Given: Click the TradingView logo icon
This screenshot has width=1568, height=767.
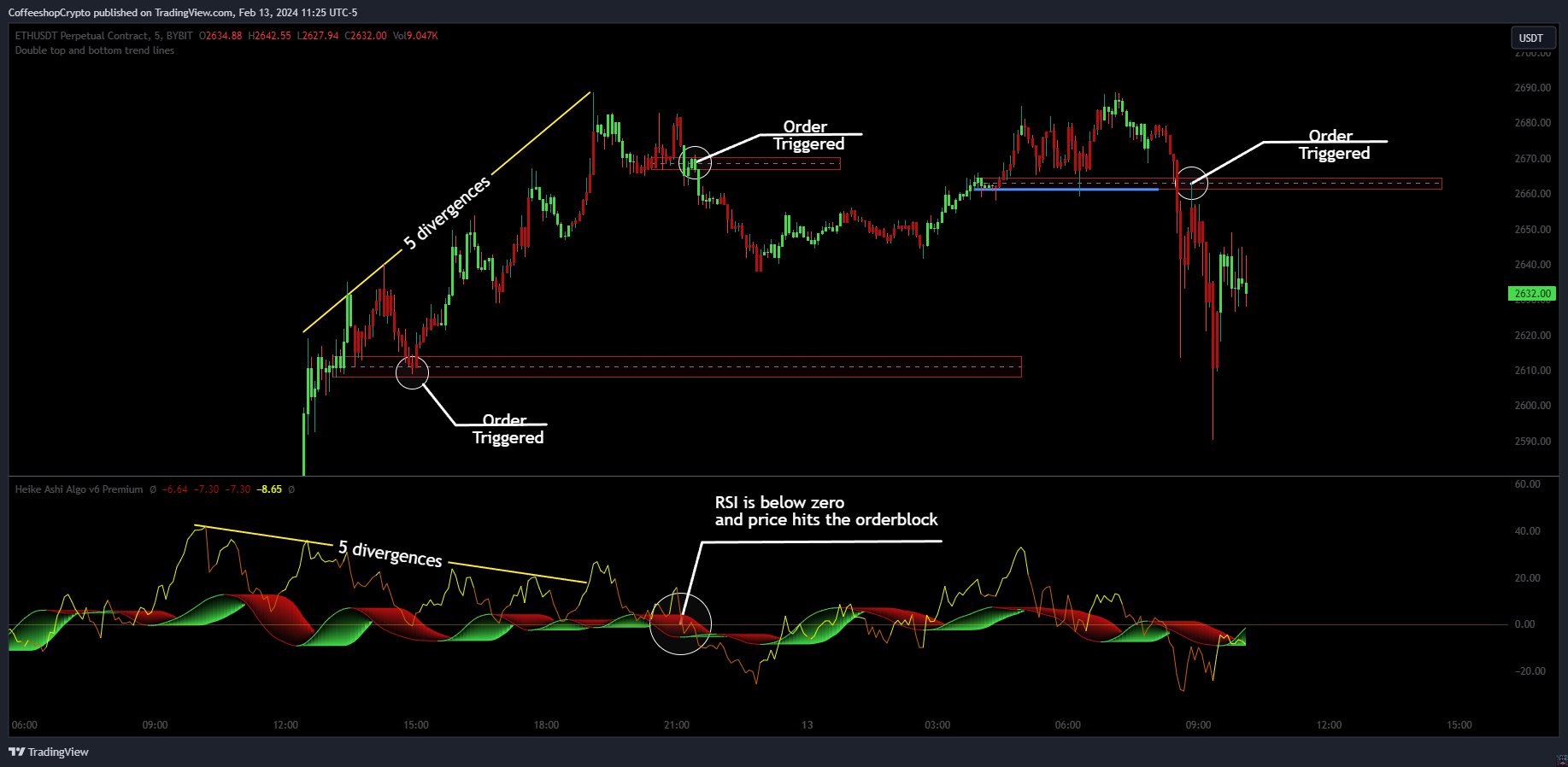Looking at the screenshot, I should [x=16, y=752].
